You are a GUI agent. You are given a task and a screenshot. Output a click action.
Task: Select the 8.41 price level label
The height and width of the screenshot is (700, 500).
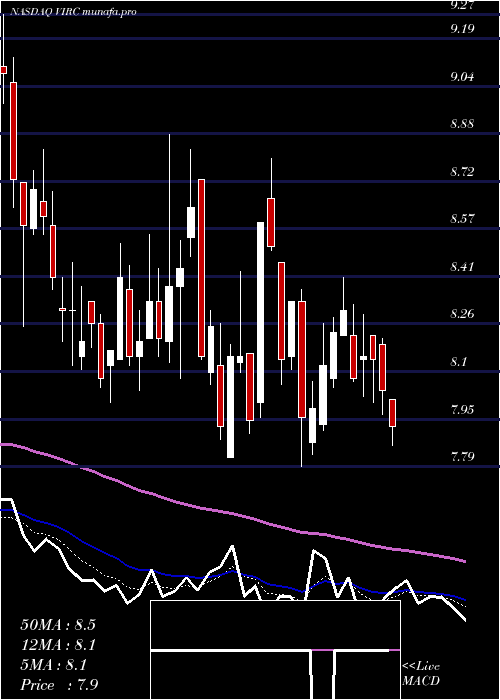coord(462,267)
